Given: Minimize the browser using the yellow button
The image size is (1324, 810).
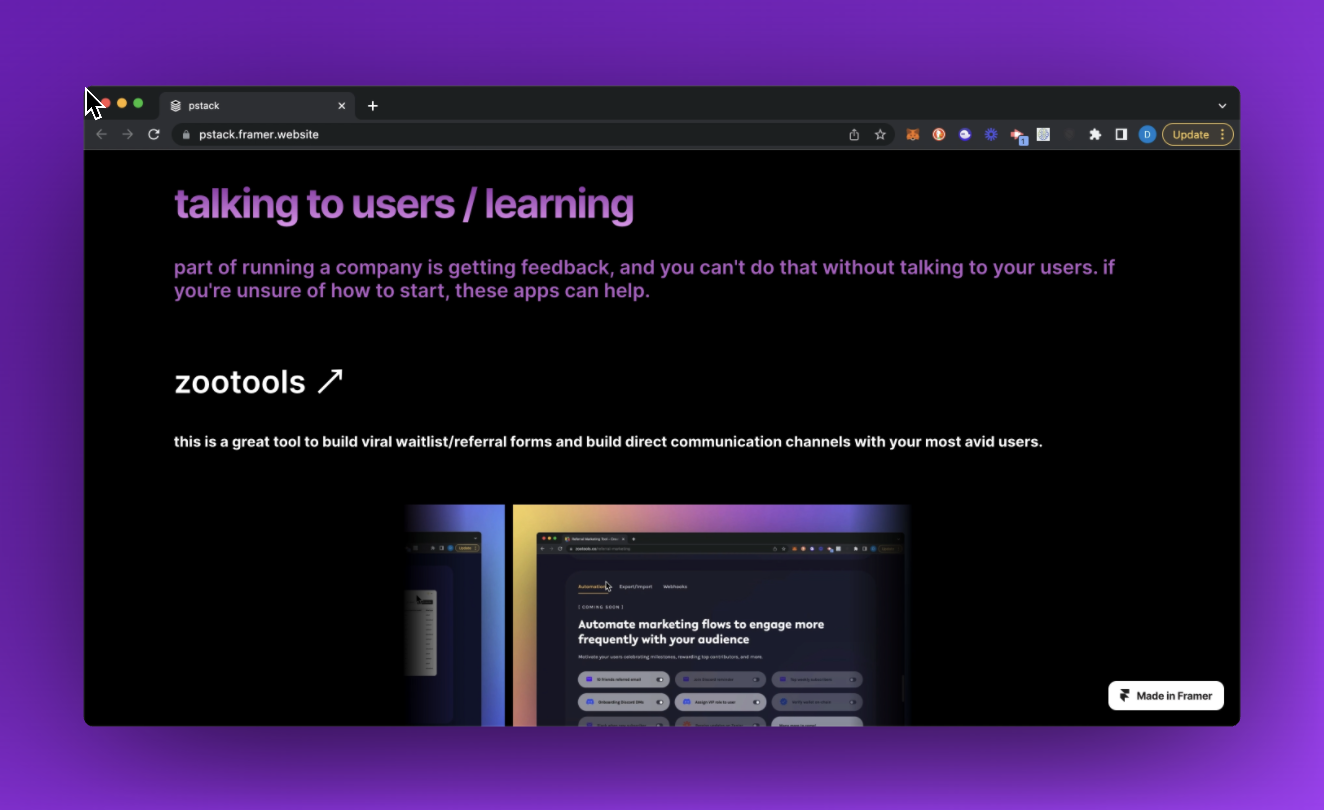Looking at the screenshot, I should point(122,103).
